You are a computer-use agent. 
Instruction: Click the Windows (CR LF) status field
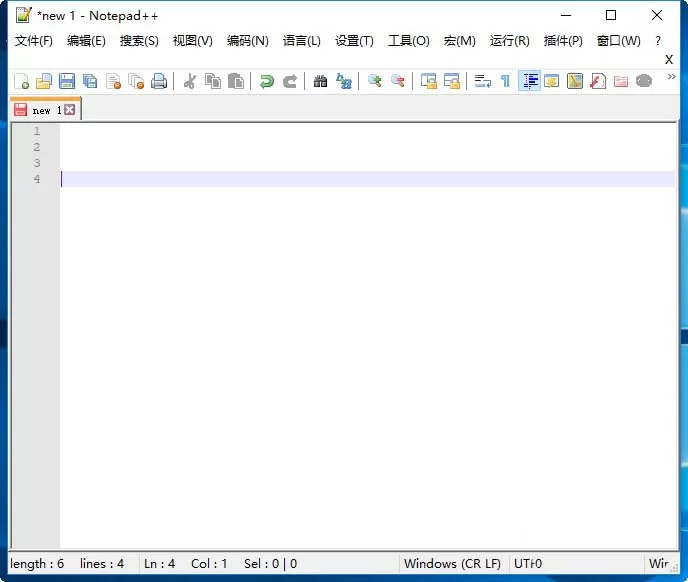(x=452, y=564)
